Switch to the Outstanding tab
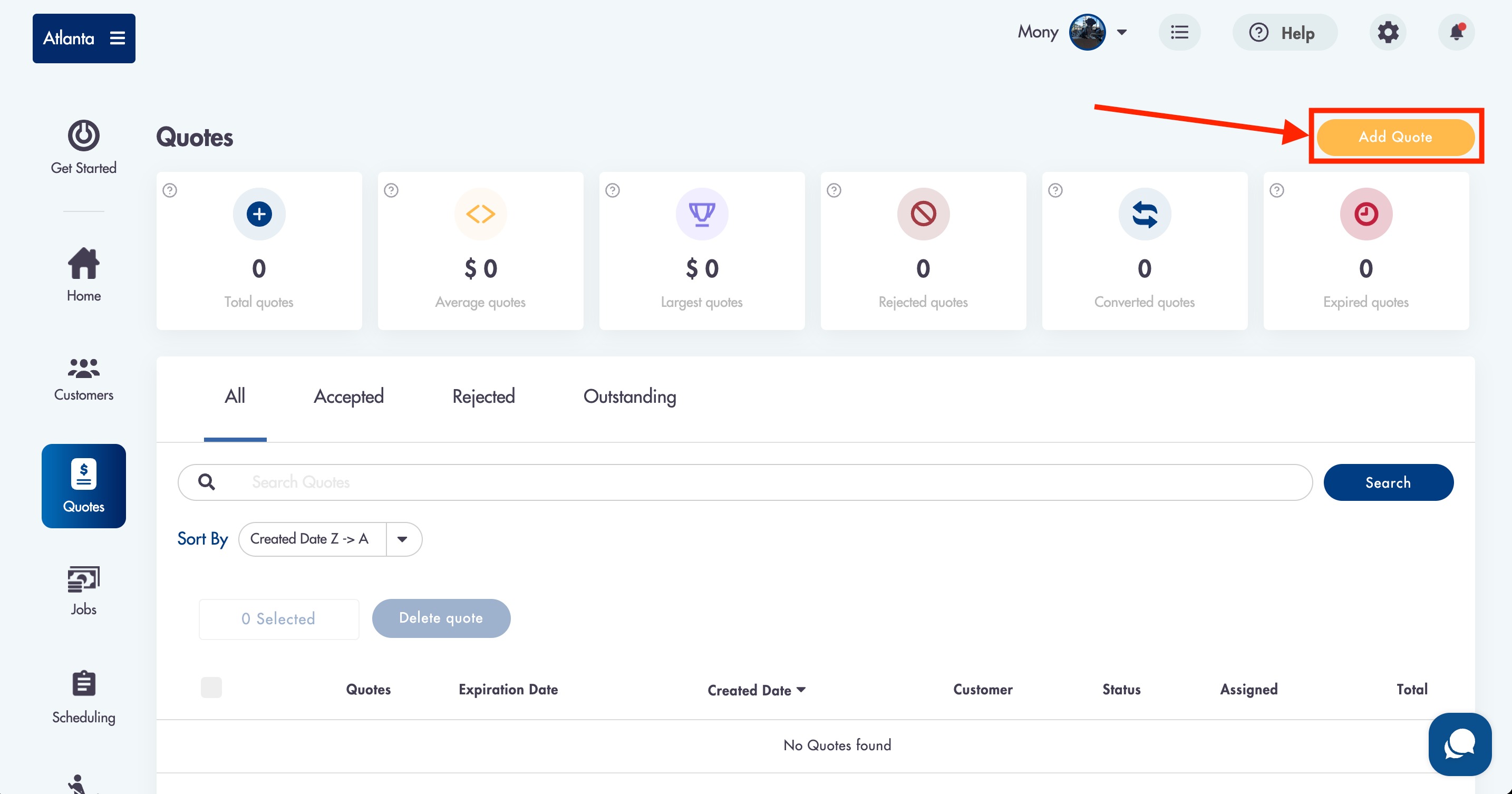1512x794 pixels. pos(629,396)
